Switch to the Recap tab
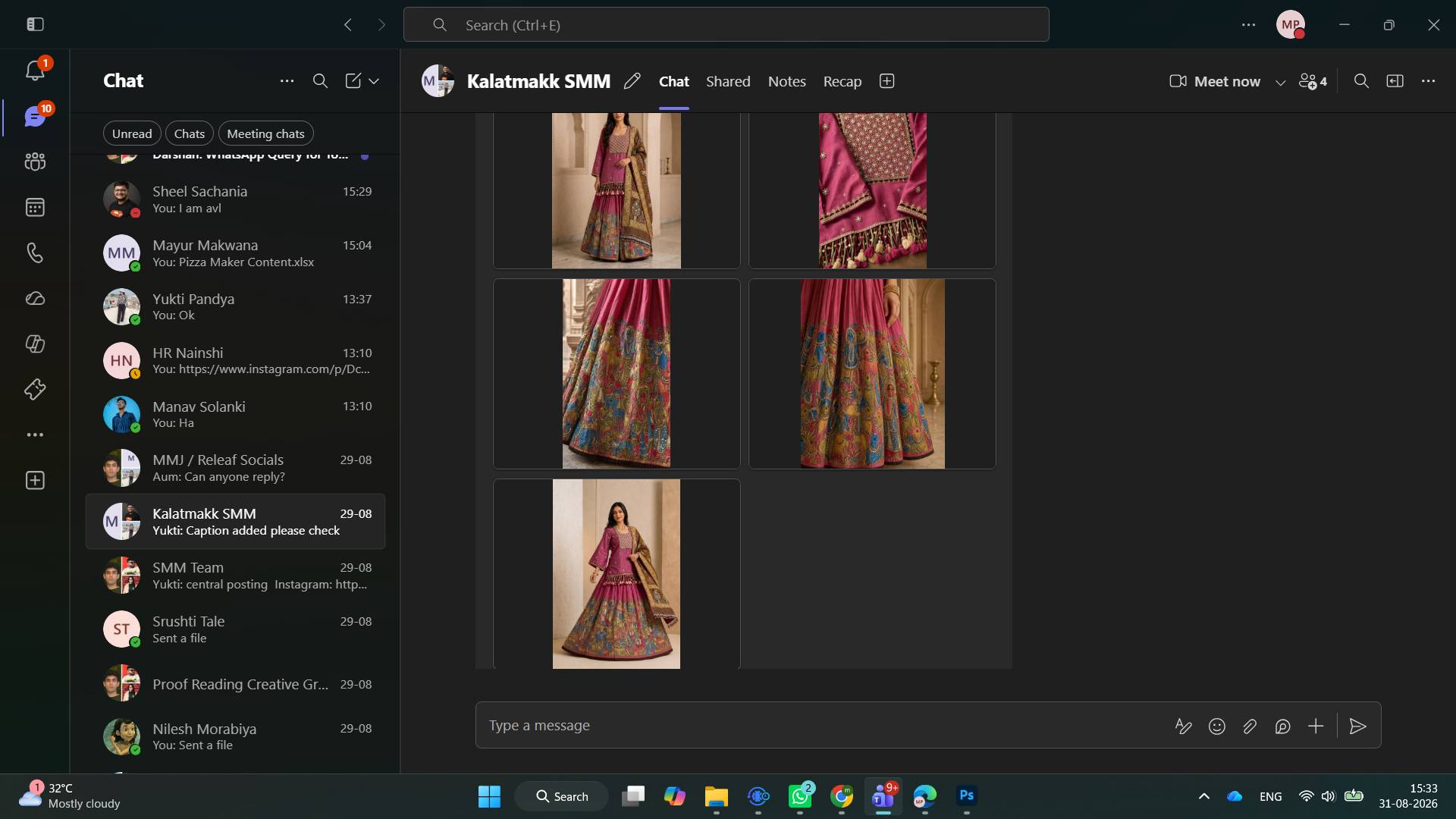The height and width of the screenshot is (819, 1456). point(843,81)
